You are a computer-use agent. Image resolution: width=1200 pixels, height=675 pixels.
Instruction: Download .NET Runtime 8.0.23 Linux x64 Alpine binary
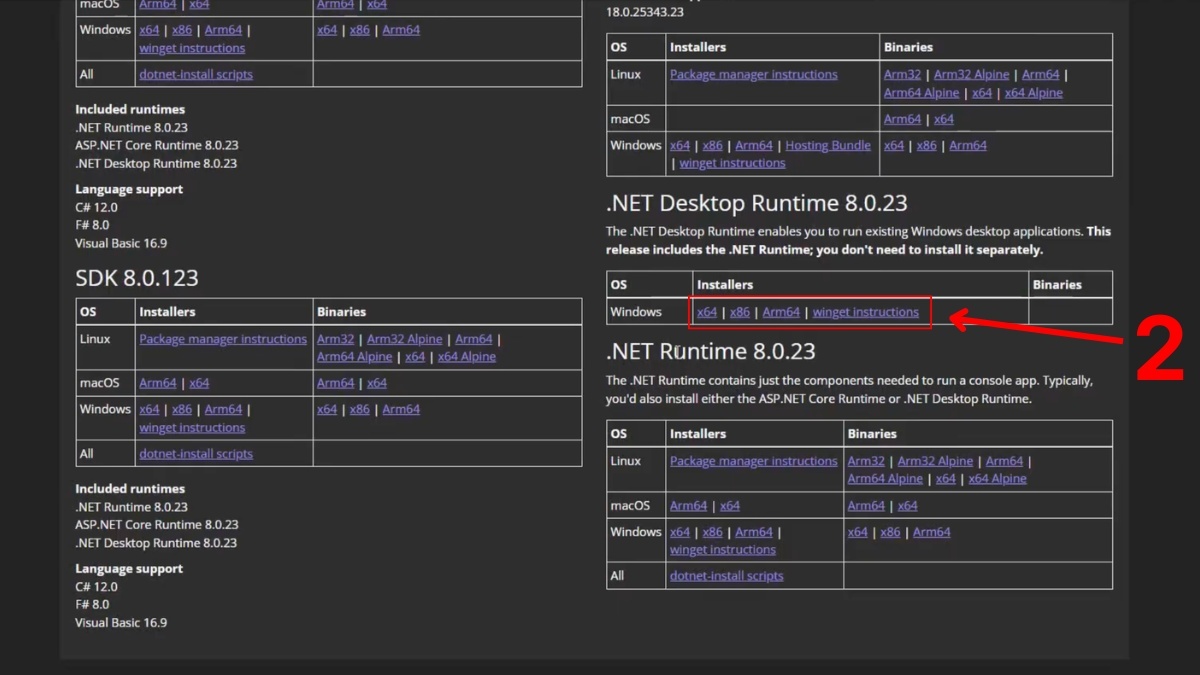coord(998,479)
